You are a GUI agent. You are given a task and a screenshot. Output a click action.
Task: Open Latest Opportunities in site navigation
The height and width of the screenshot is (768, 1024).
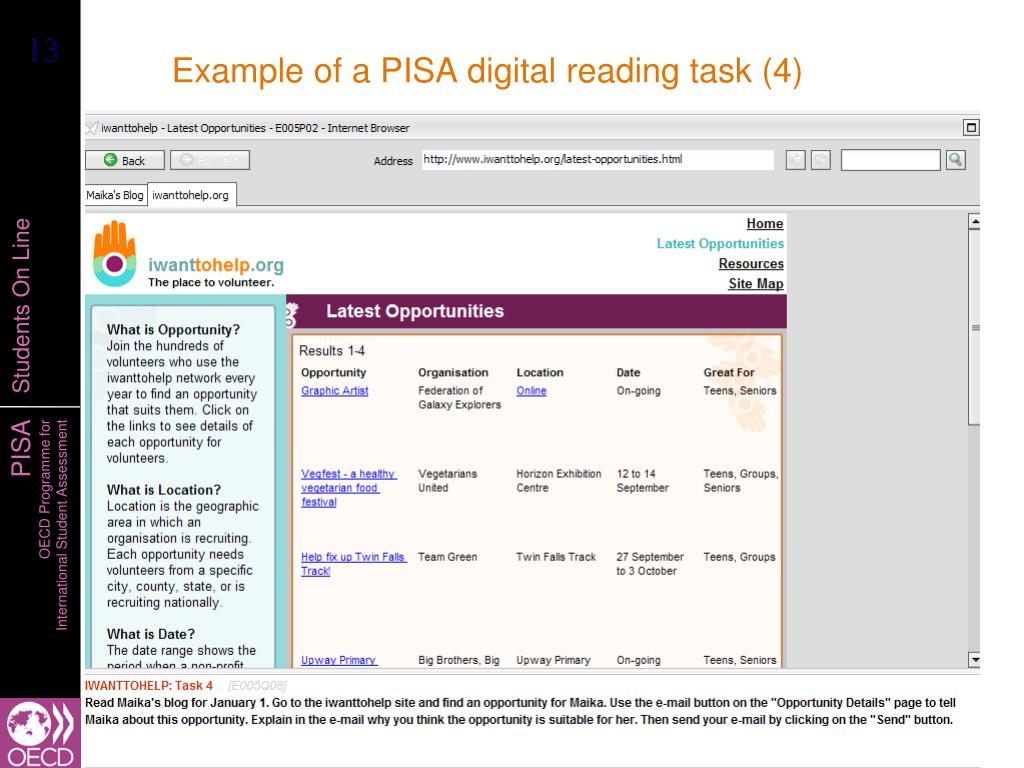point(720,244)
